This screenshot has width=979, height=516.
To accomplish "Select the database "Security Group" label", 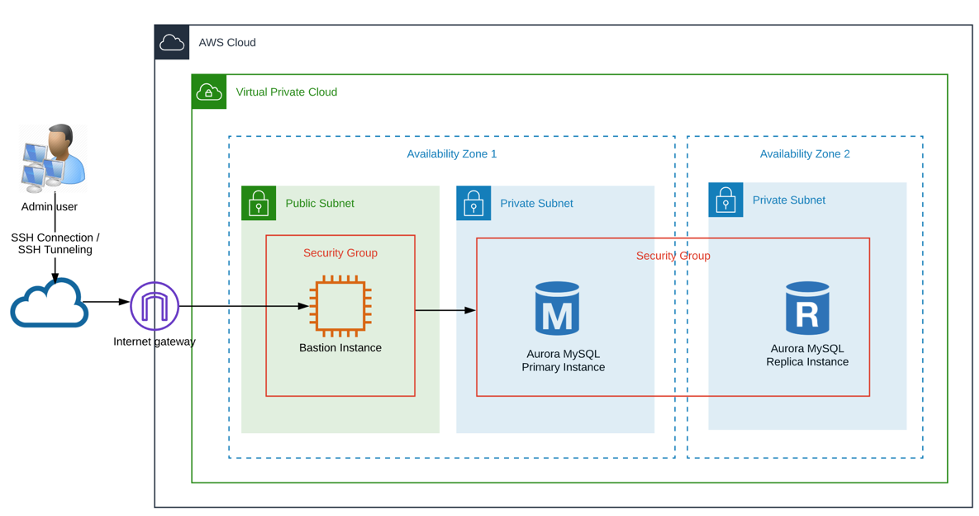I will (673, 256).
